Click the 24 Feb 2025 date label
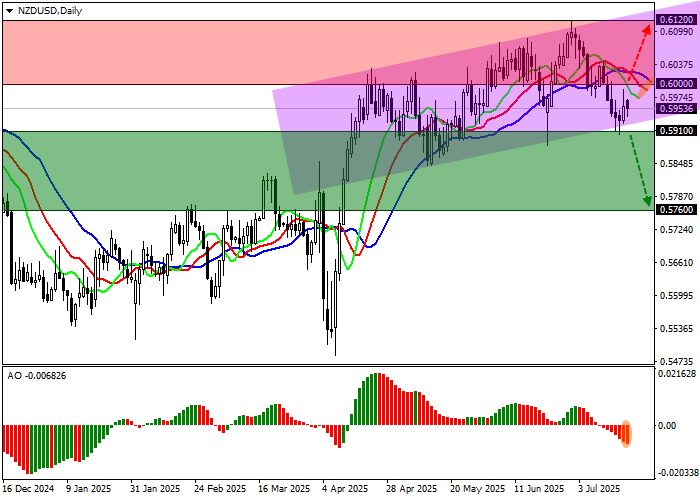This screenshot has height=500, width=700. [x=220, y=489]
